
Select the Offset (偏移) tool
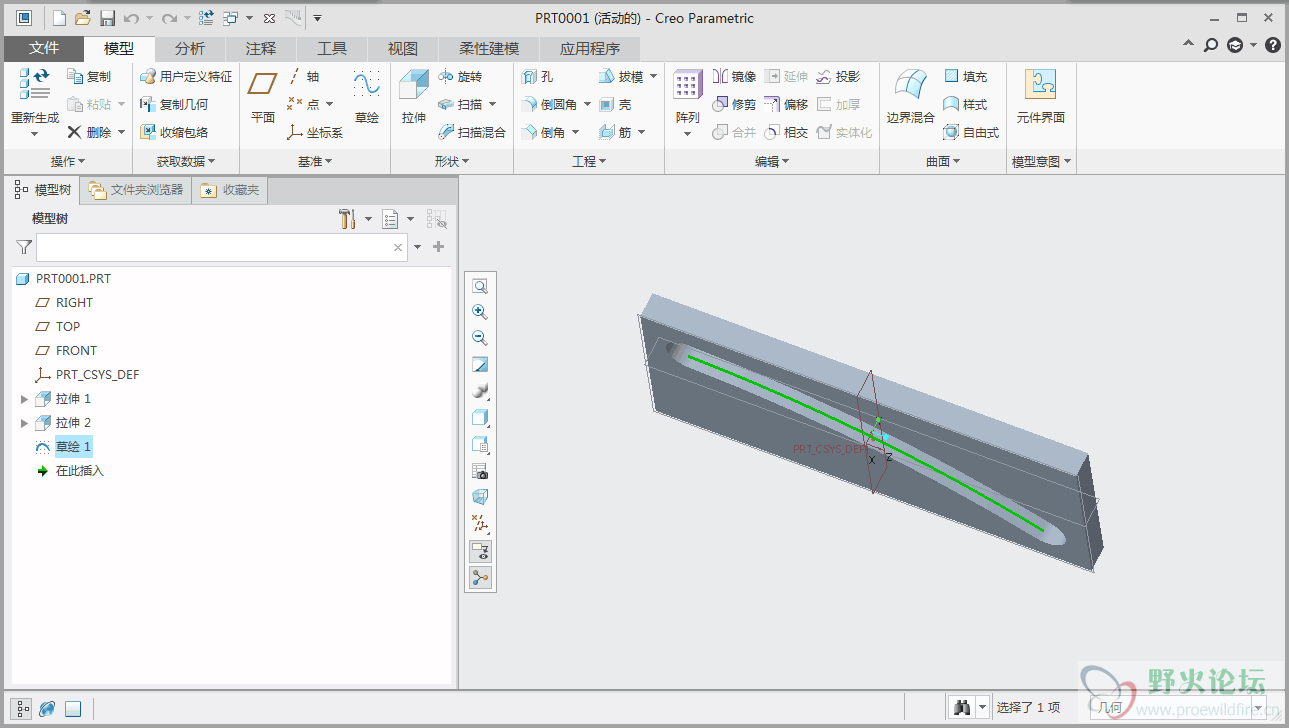pos(786,104)
